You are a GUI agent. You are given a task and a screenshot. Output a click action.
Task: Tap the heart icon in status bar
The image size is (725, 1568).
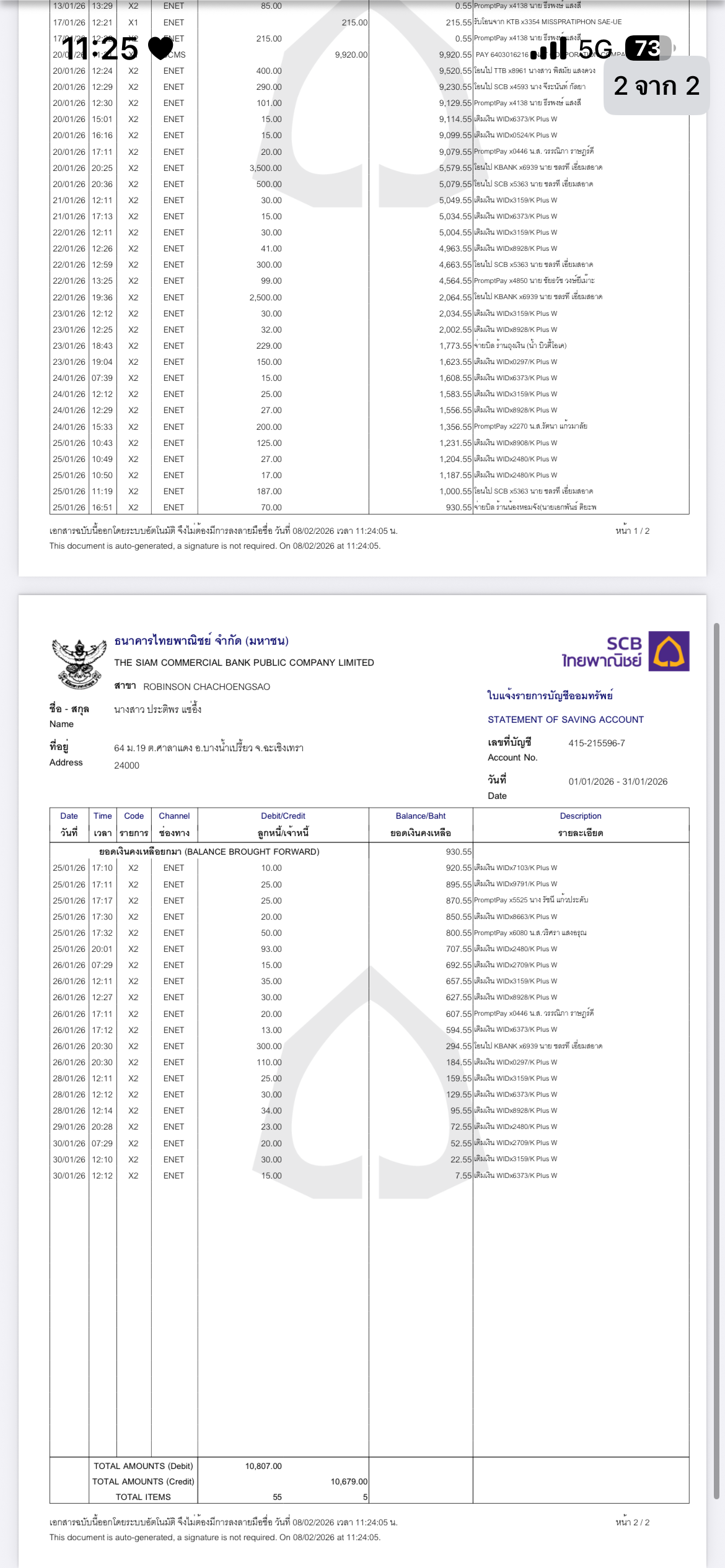[x=160, y=48]
